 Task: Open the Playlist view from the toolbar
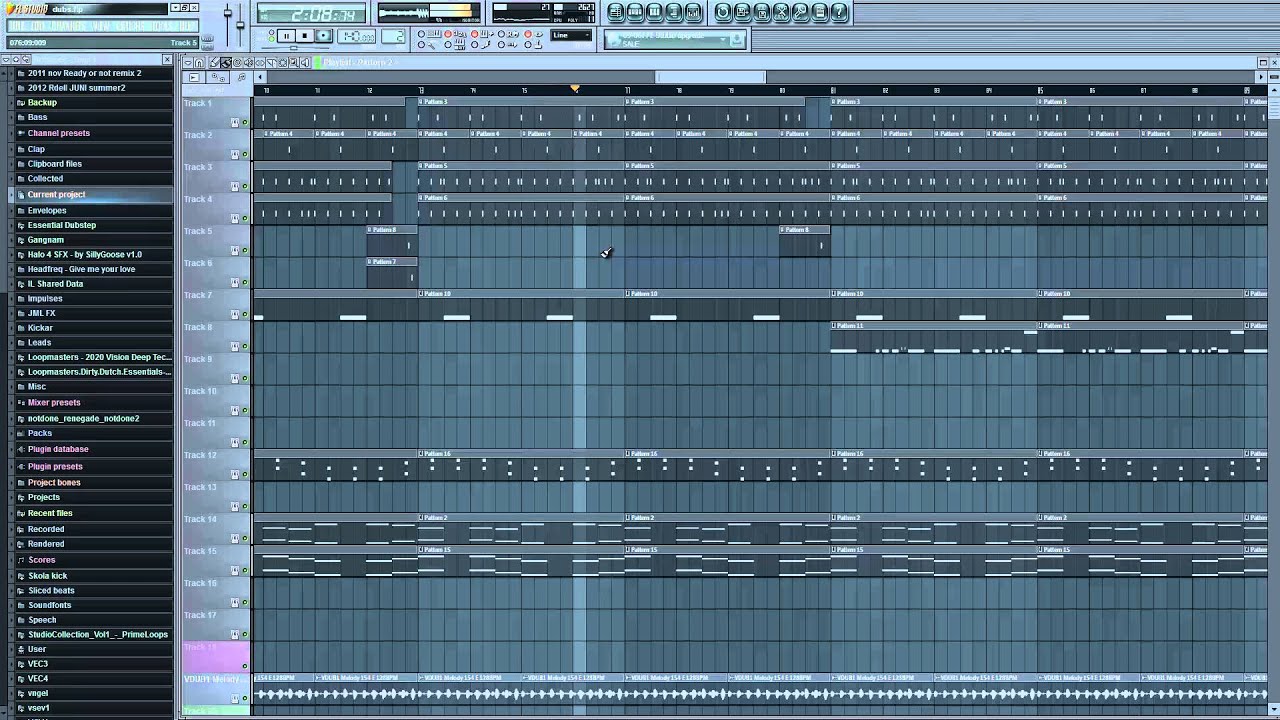point(616,12)
